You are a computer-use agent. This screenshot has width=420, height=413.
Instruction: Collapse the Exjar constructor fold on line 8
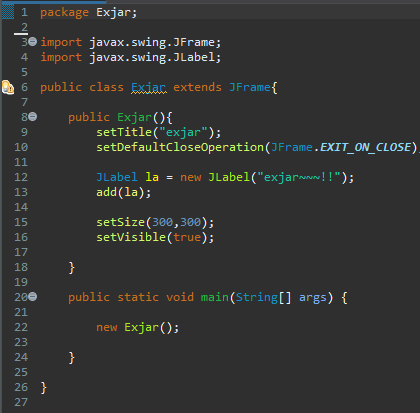[x=32, y=116]
